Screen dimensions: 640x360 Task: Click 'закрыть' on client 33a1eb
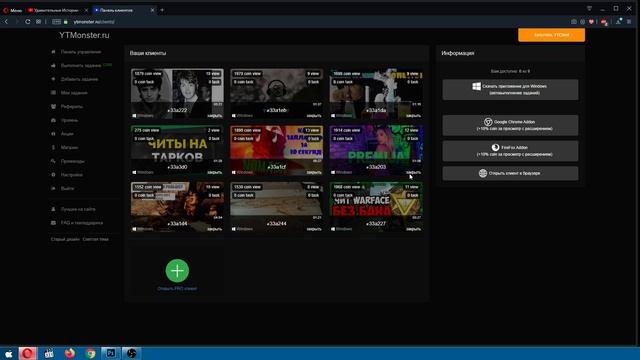pos(314,116)
